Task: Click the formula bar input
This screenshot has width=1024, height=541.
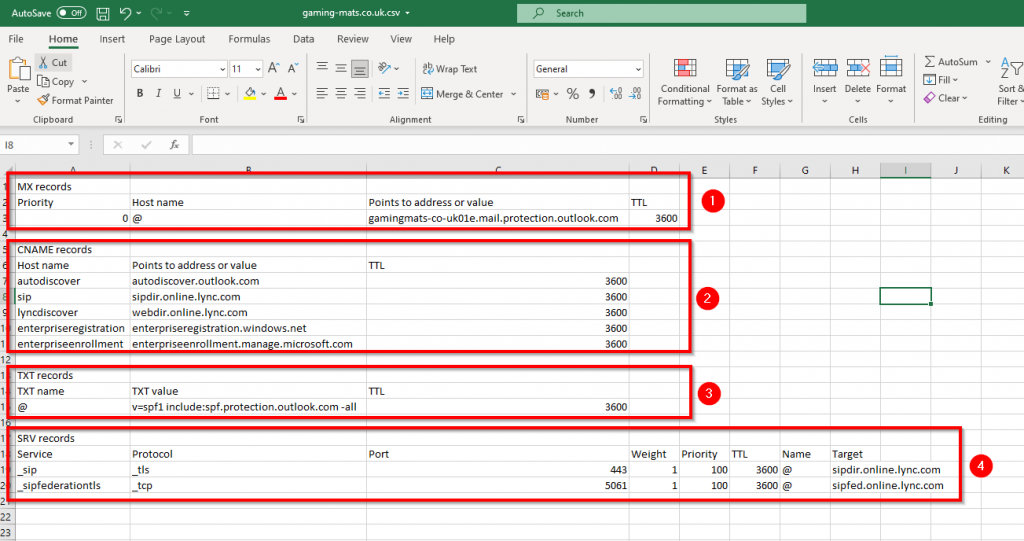Action: point(607,144)
